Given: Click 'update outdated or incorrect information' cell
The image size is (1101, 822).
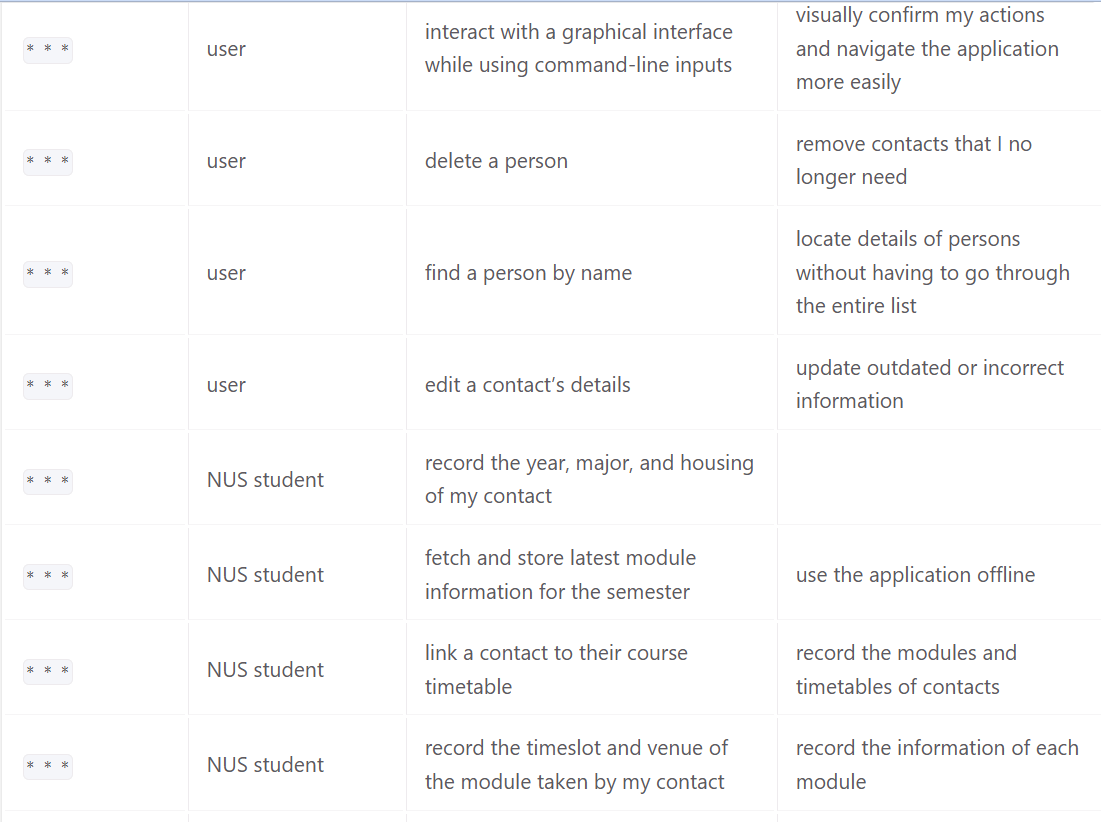Looking at the screenshot, I should click(x=940, y=385).
